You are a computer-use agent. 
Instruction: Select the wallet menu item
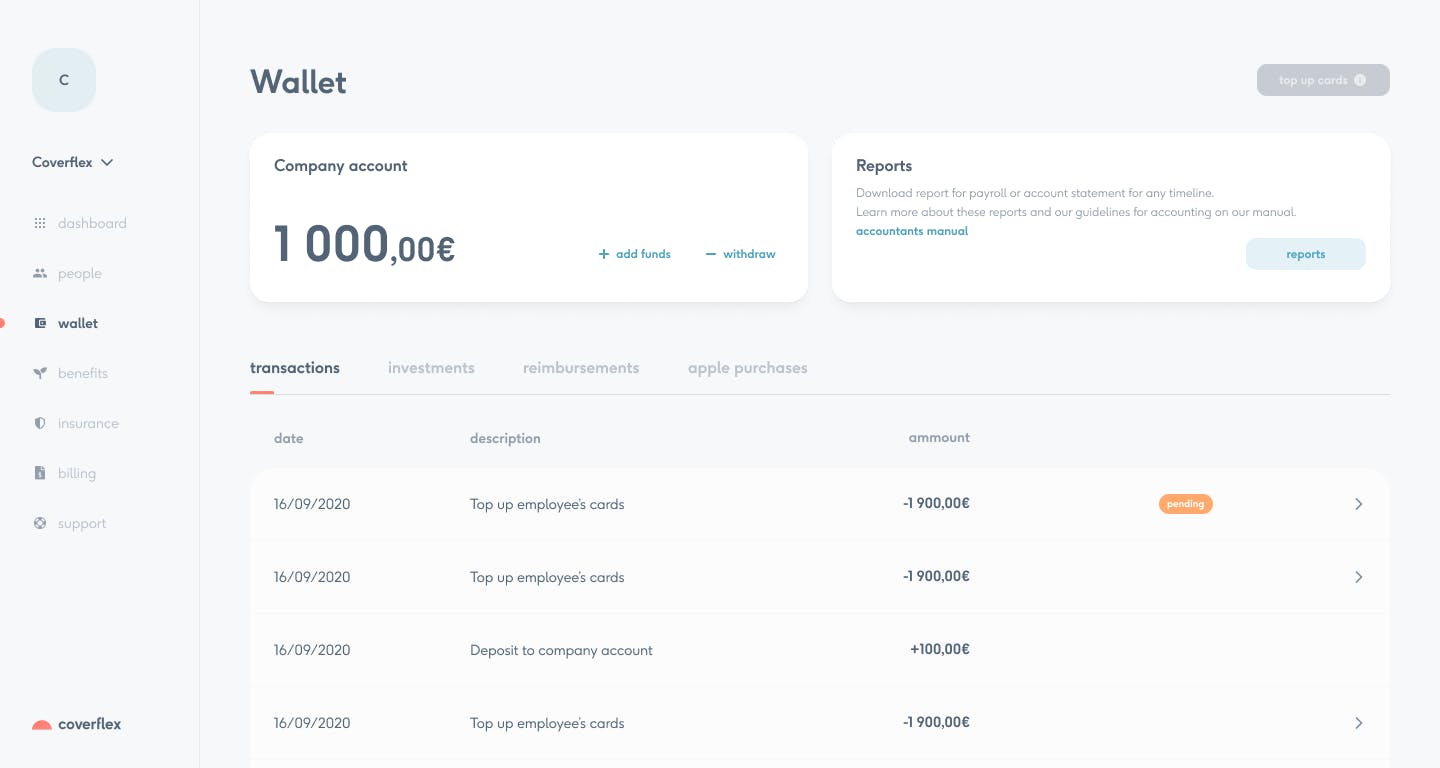click(78, 323)
